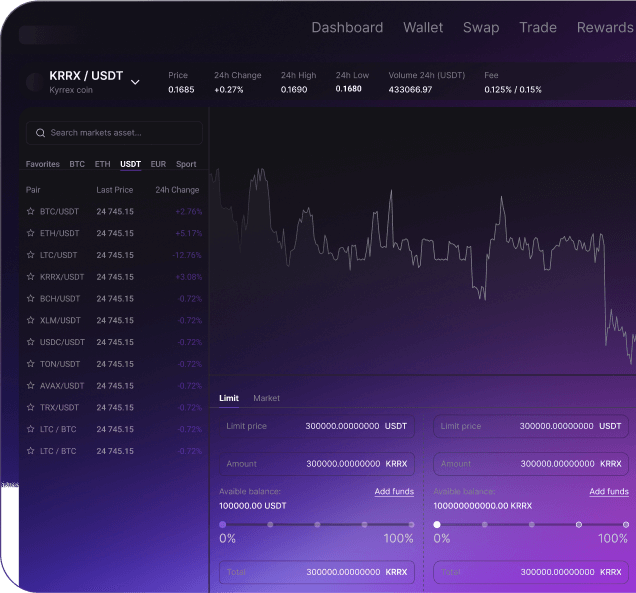636x593 pixels.
Task: Focus the Search markets asset field
Action: pos(122,133)
